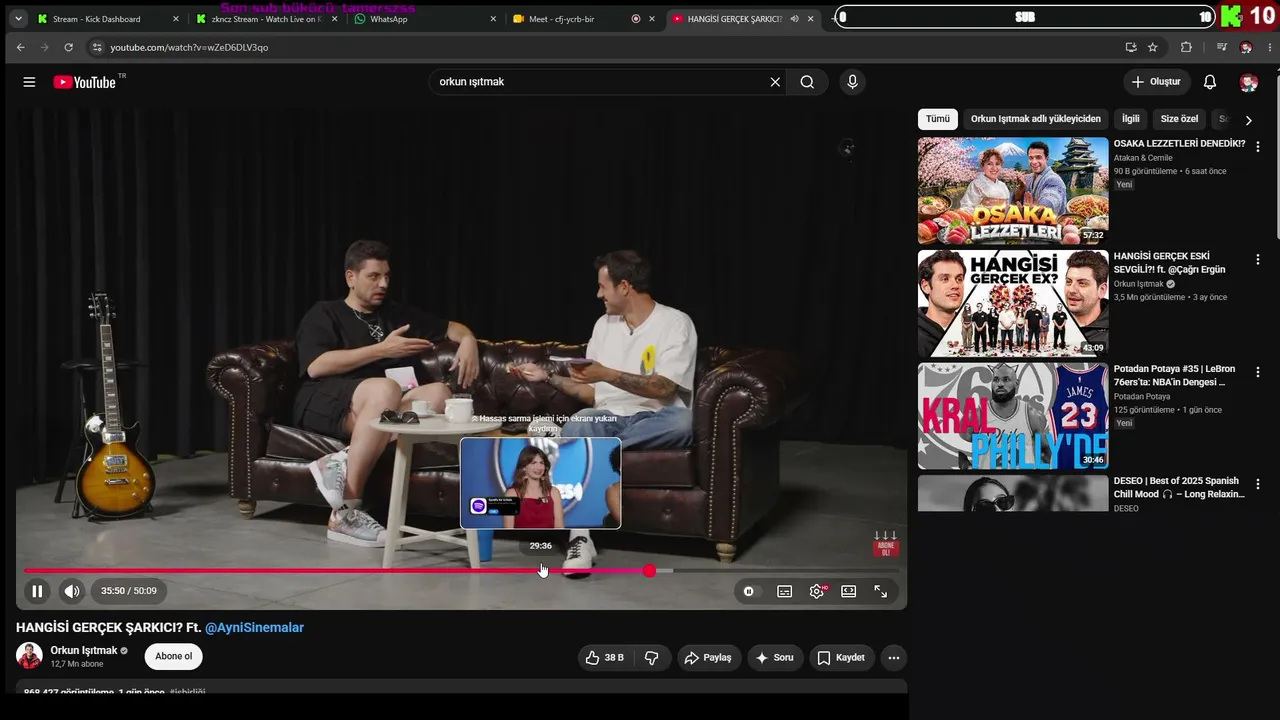Click the Soru button
The image size is (1280, 720).
coord(775,657)
